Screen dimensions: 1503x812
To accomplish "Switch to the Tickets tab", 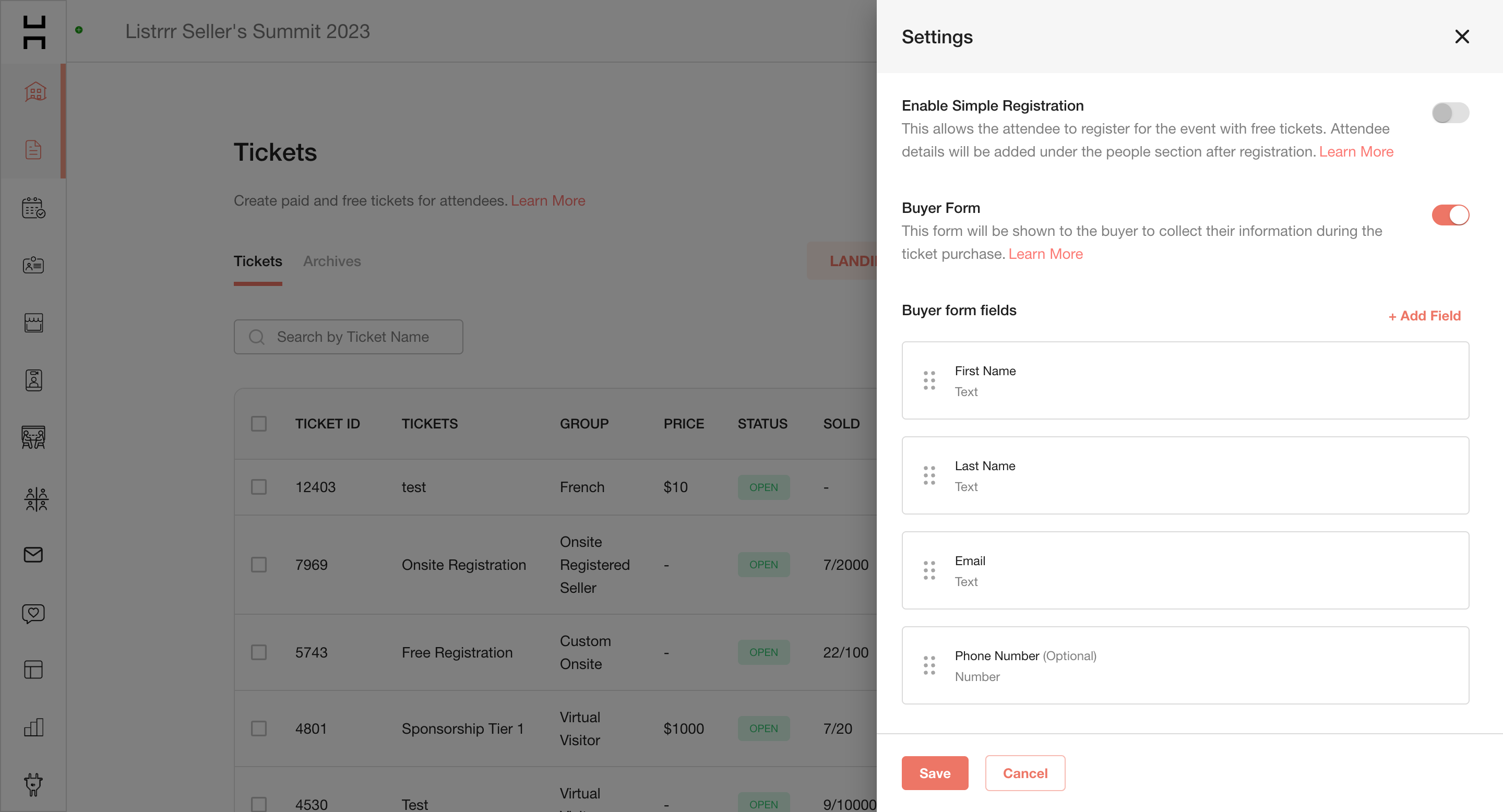I will click(x=258, y=261).
